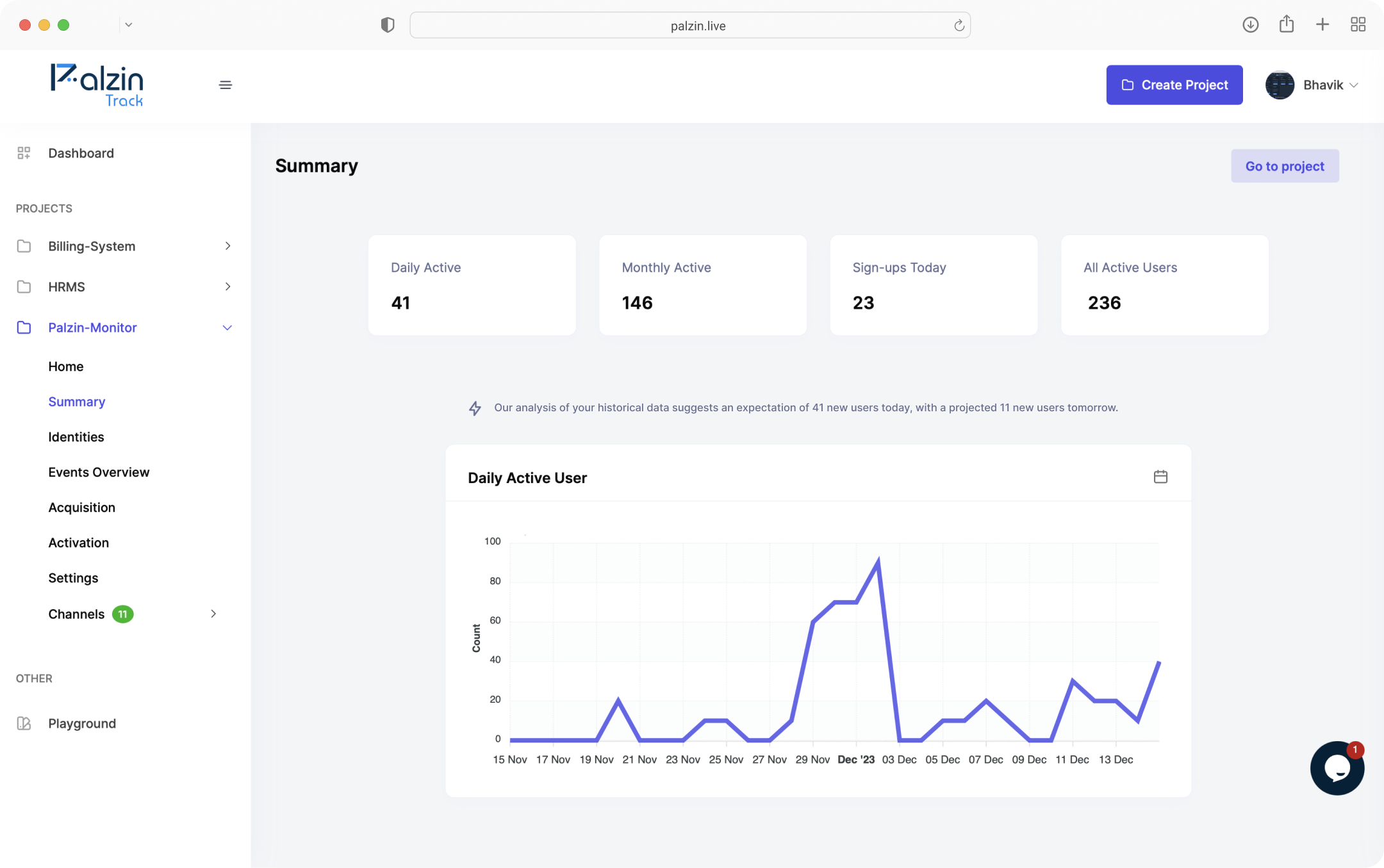Open the Identities menu item
Viewport: 1384px width, 868px height.
click(76, 437)
